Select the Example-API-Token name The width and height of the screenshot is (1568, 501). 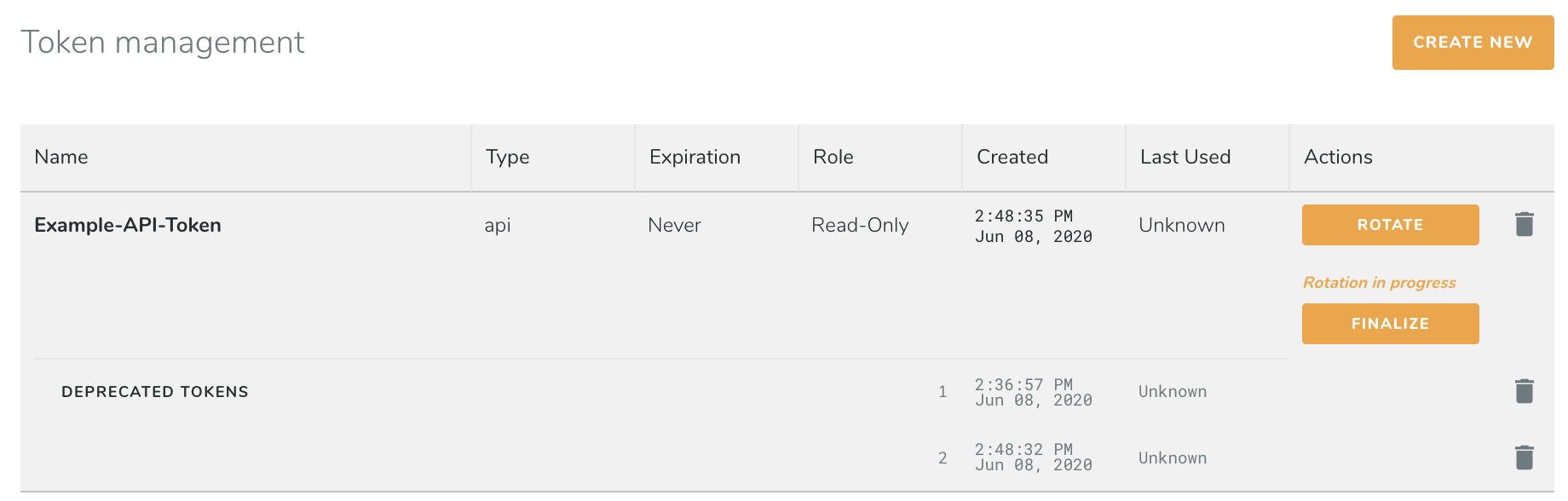coord(128,225)
